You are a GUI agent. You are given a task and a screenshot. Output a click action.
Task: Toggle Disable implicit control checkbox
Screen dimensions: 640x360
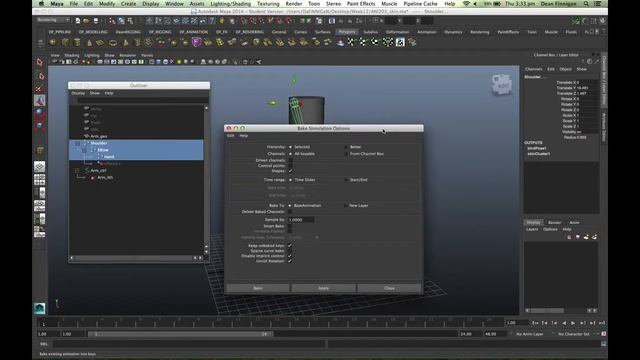pyautogui.click(x=290, y=256)
